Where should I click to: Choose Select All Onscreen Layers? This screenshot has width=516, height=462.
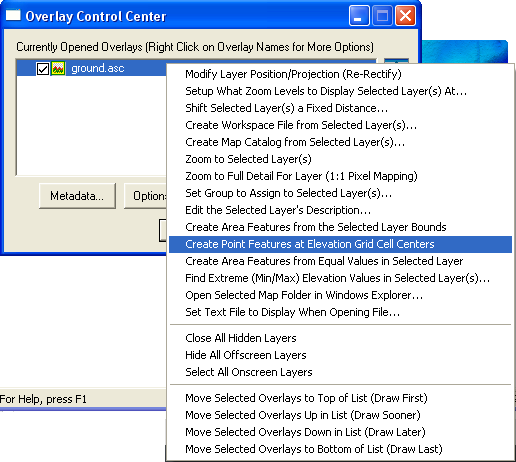pos(340,372)
